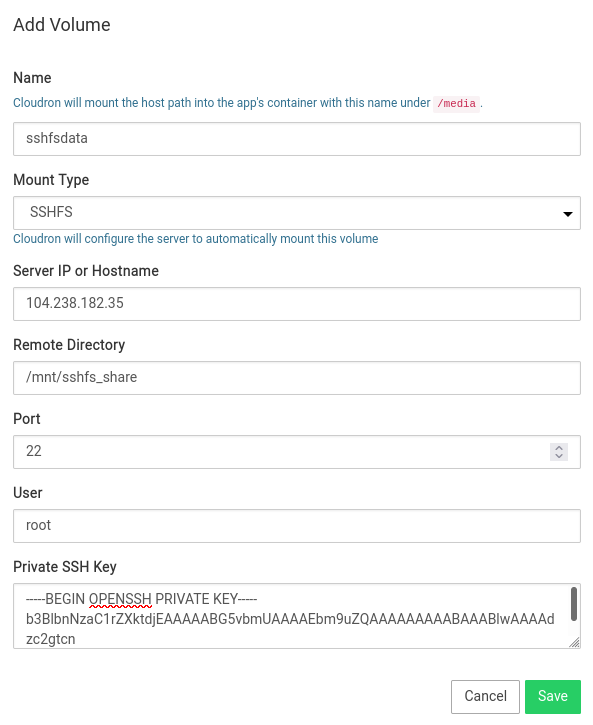Focus the Server IP or Hostname field
The image size is (593, 725).
point(297,304)
